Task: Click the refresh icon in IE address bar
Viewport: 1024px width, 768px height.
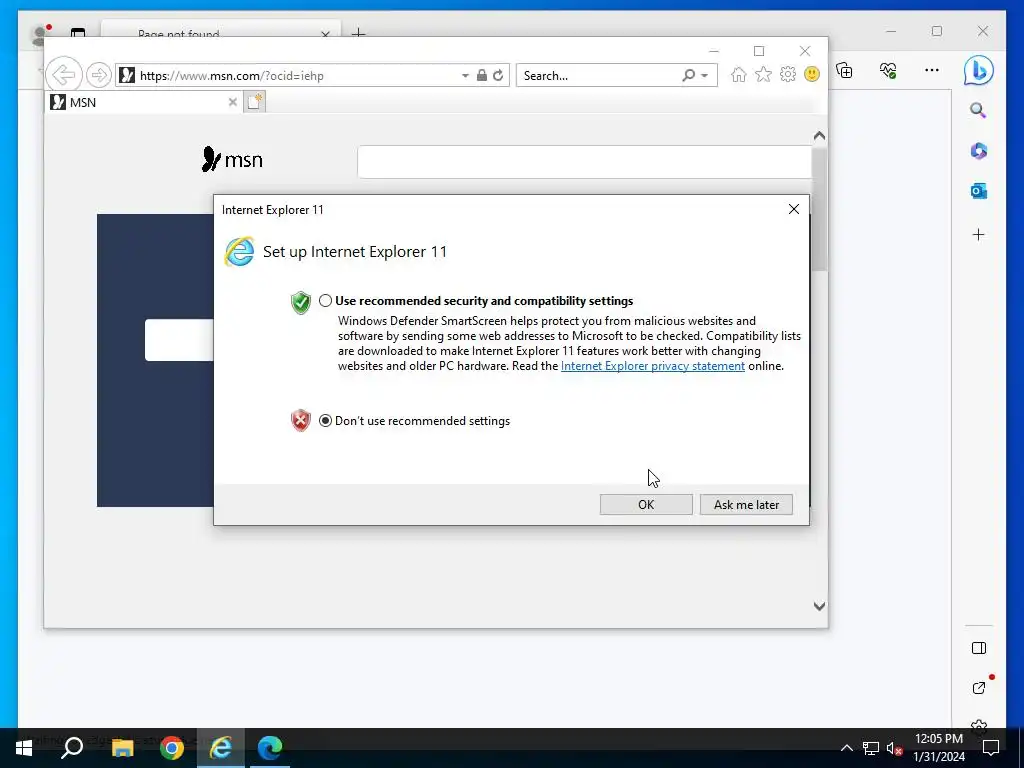Action: [498, 75]
